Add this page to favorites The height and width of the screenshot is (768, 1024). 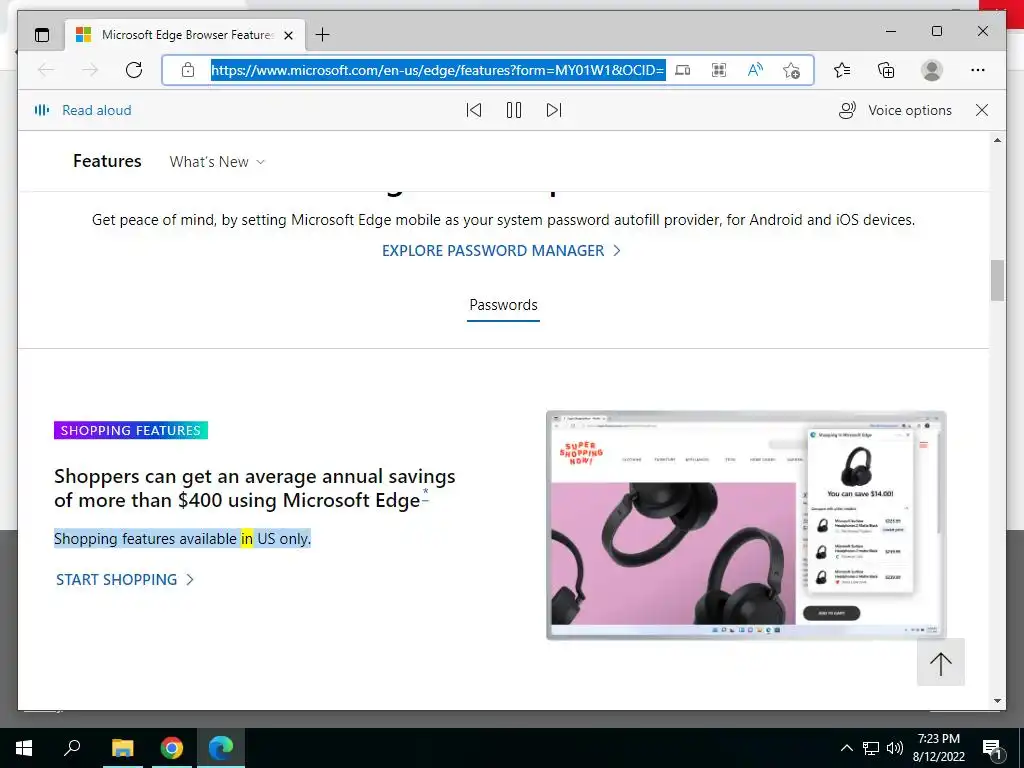pos(792,70)
